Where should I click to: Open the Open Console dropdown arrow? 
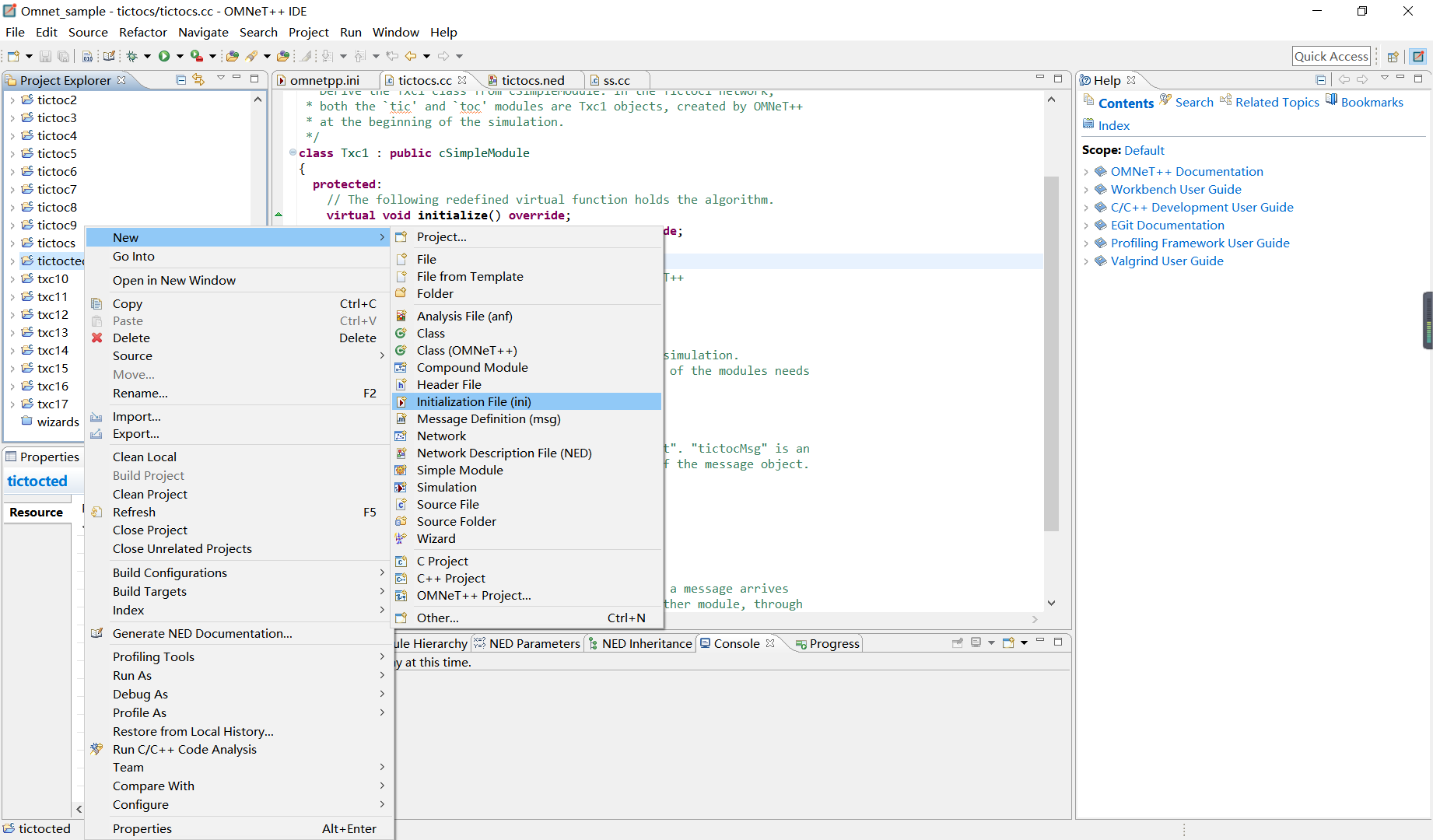(1024, 643)
